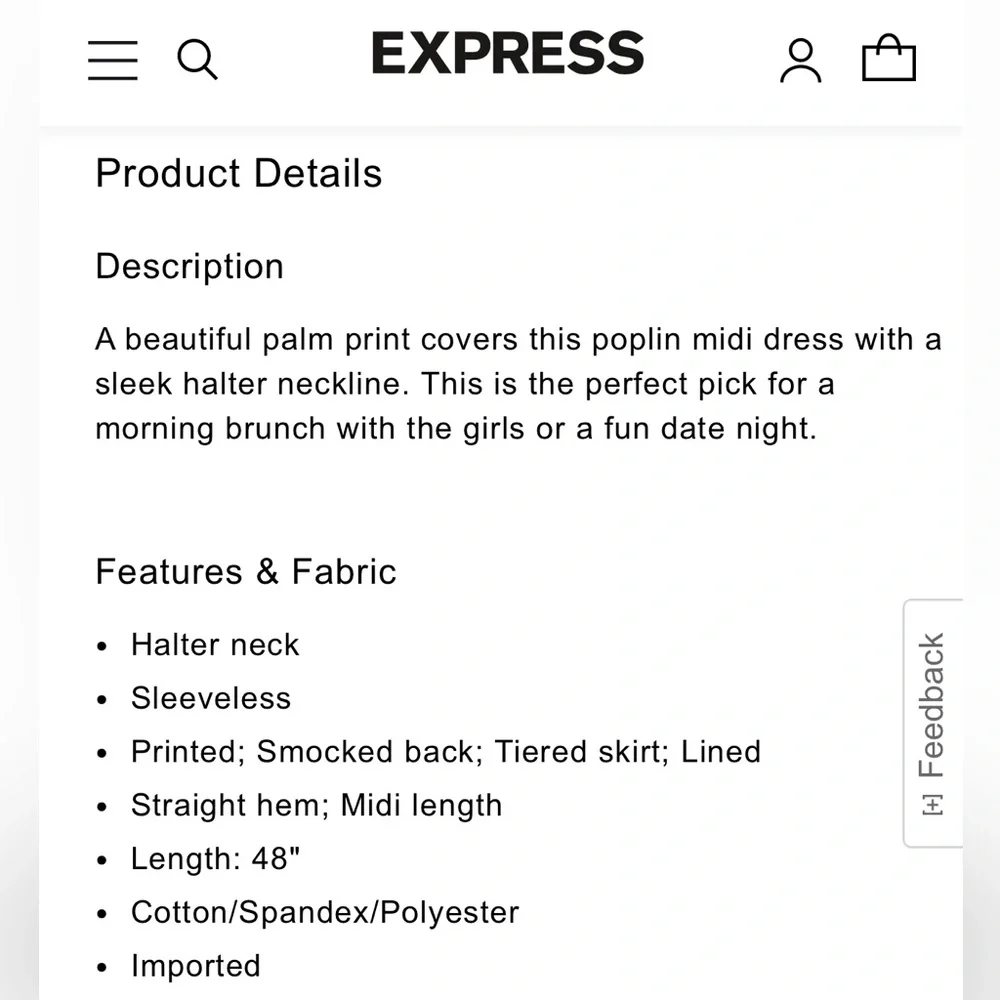Open the hamburger navigation menu
The height and width of the screenshot is (1000, 1000).
coord(112,60)
